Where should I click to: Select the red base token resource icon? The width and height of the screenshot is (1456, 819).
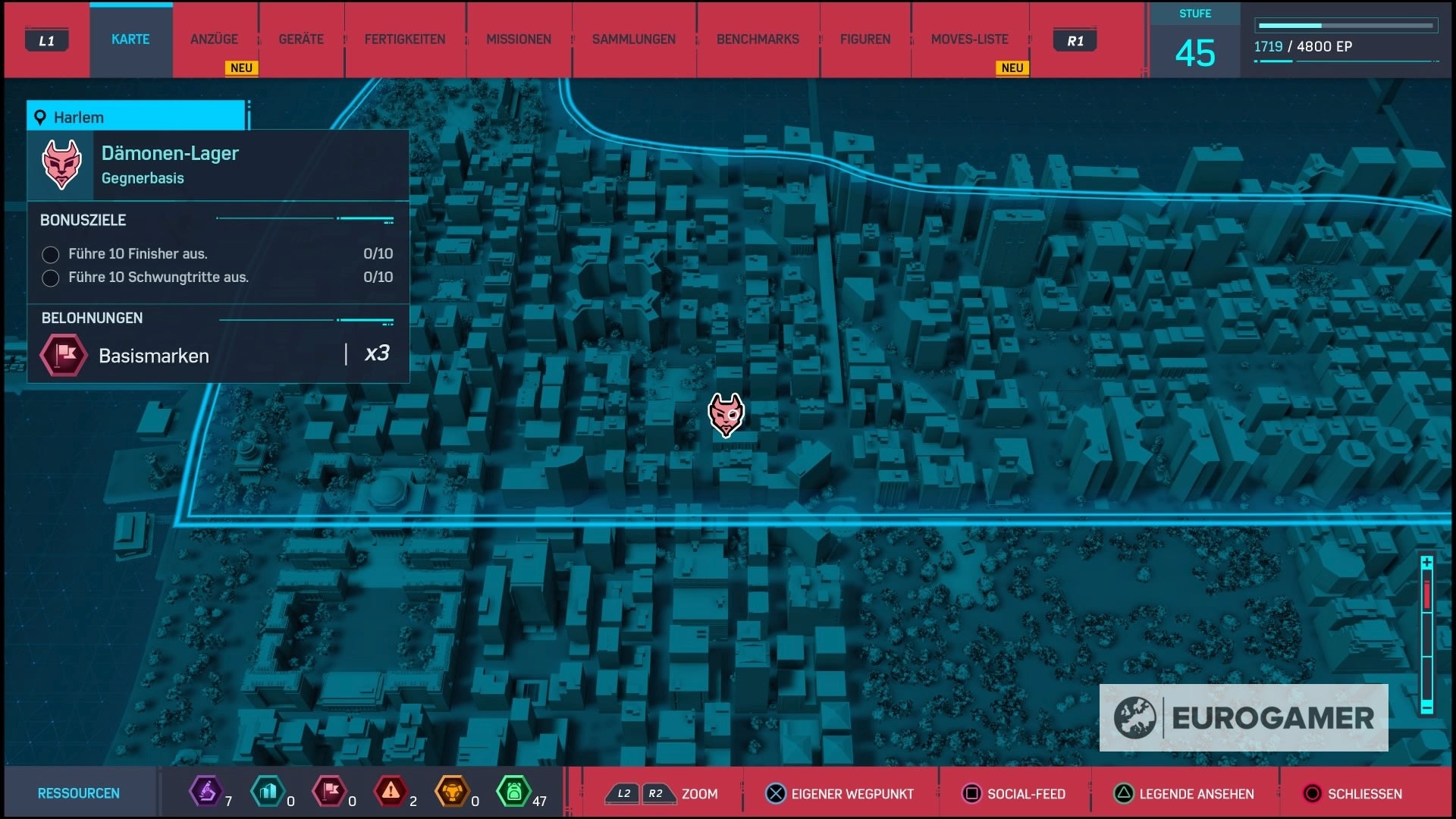point(329,792)
